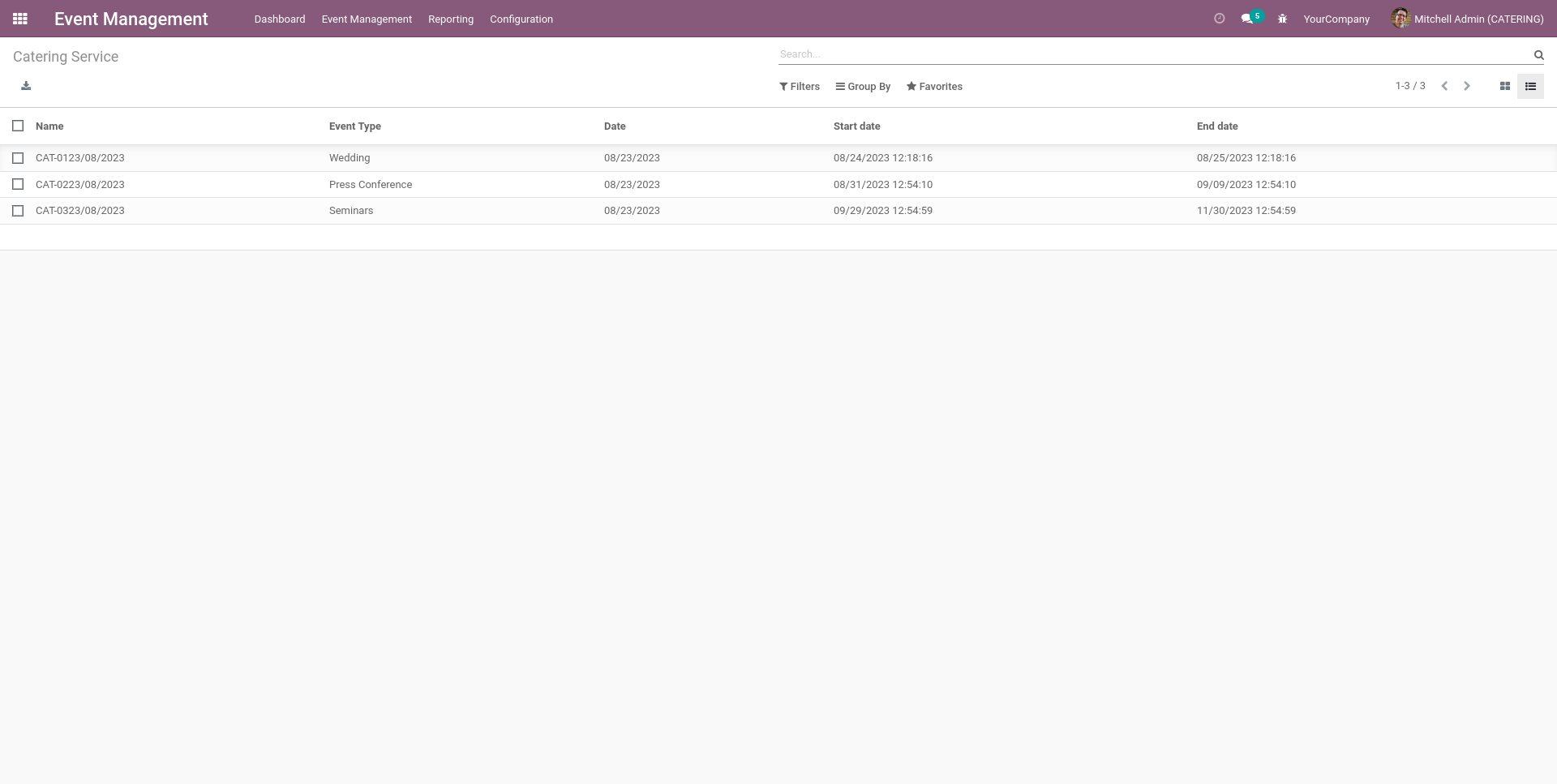The height and width of the screenshot is (784, 1557).
Task: Check the CAT-0123/08/2023 row checkbox
Action: [x=18, y=158]
